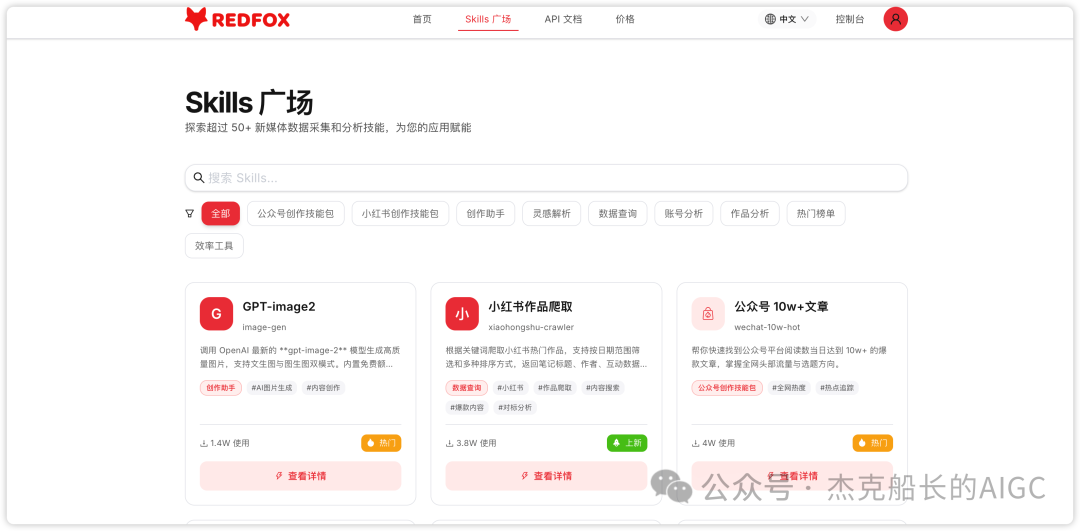
Task: Click the xiaohongshu-crawler identifier text
Action: pos(531,327)
